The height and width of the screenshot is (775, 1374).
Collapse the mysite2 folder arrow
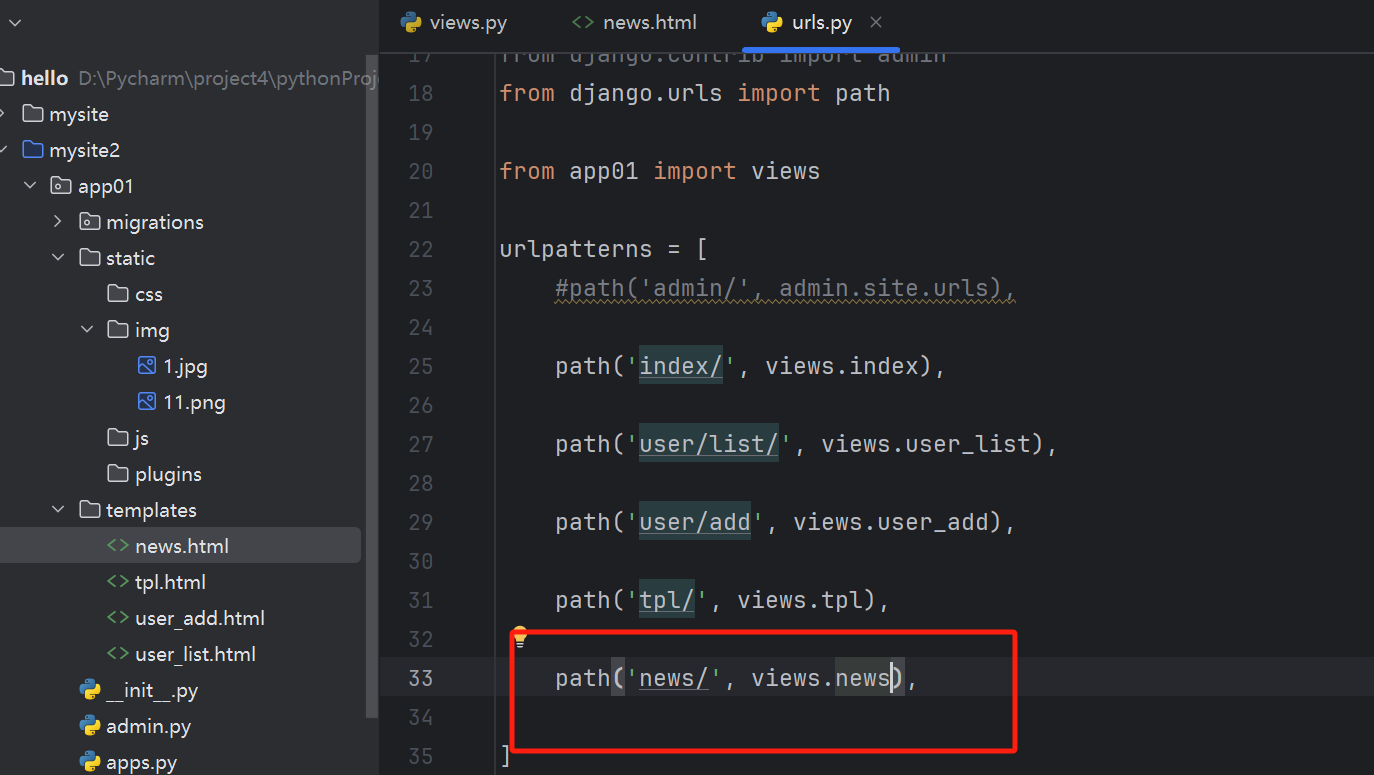5,150
